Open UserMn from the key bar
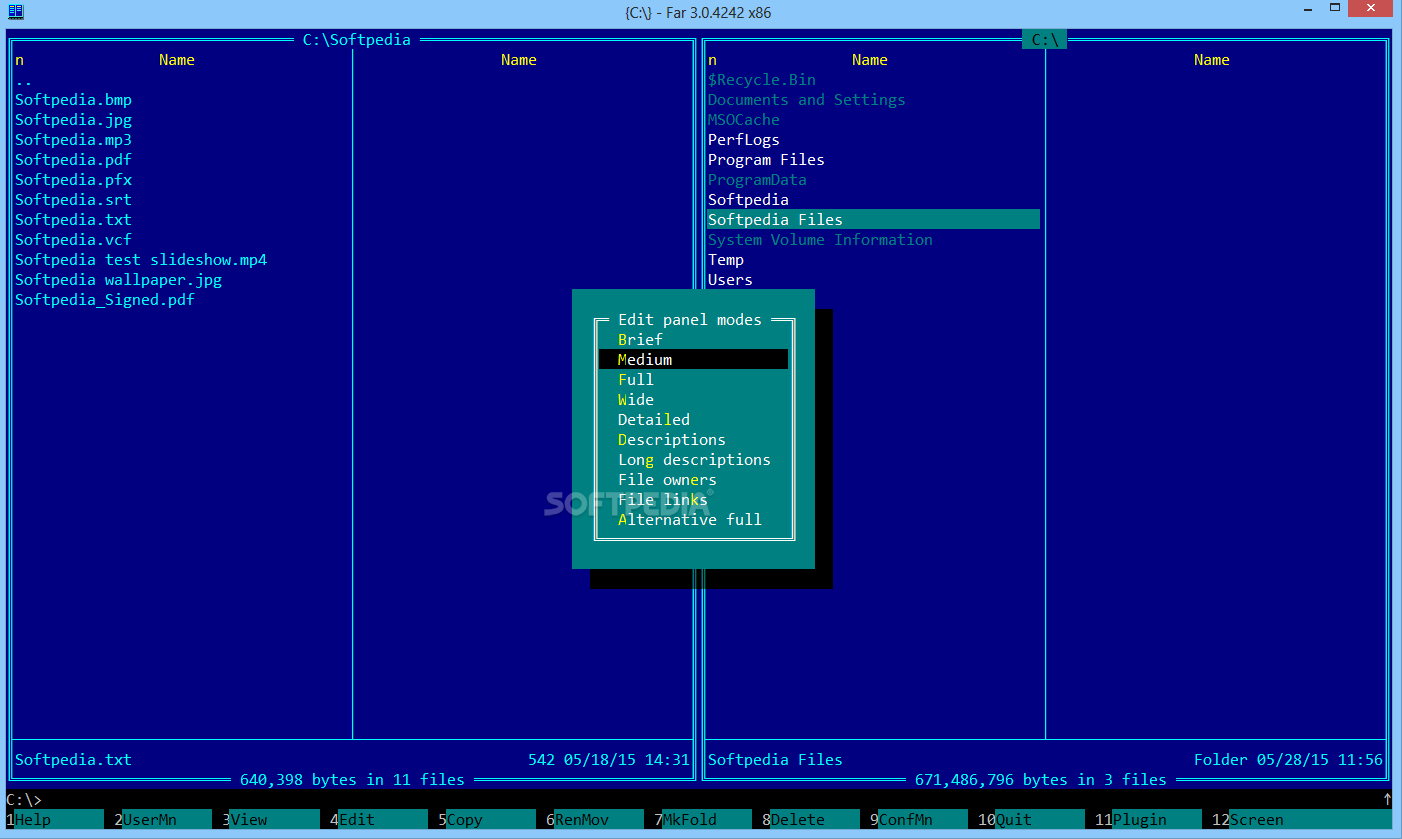 pyautogui.click(x=162, y=820)
